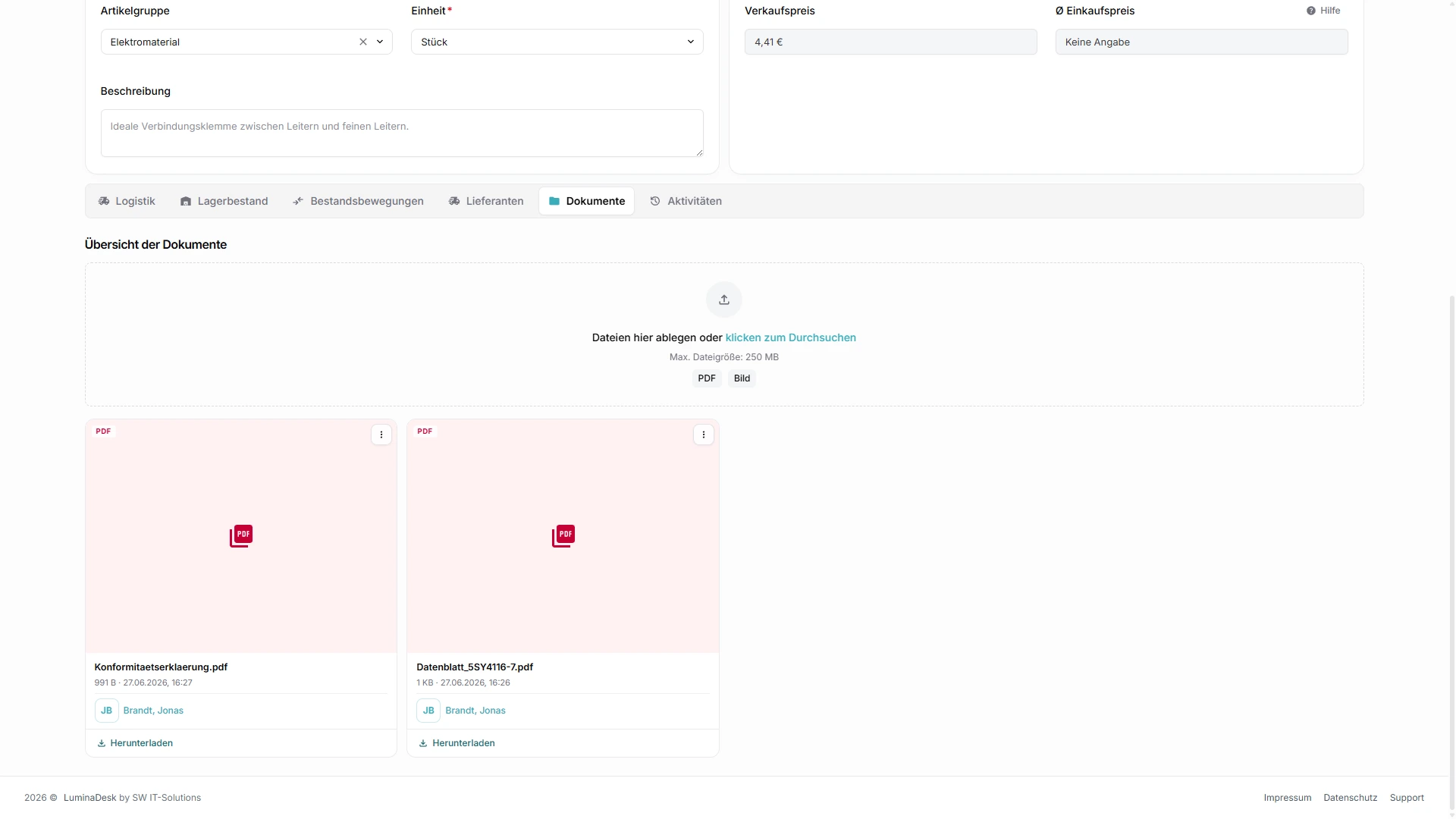Click the PDF tag on the Konformitaetserklaerung card

tap(103, 431)
